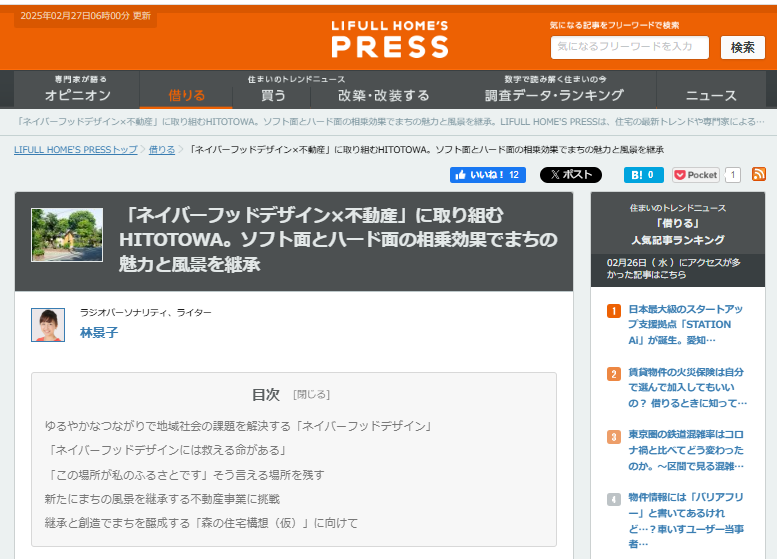The height and width of the screenshot is (559, 777).
Task: Go to LIFULL HOME'S PRESSトップ breadcrumb link
Action: coord(76,150)
